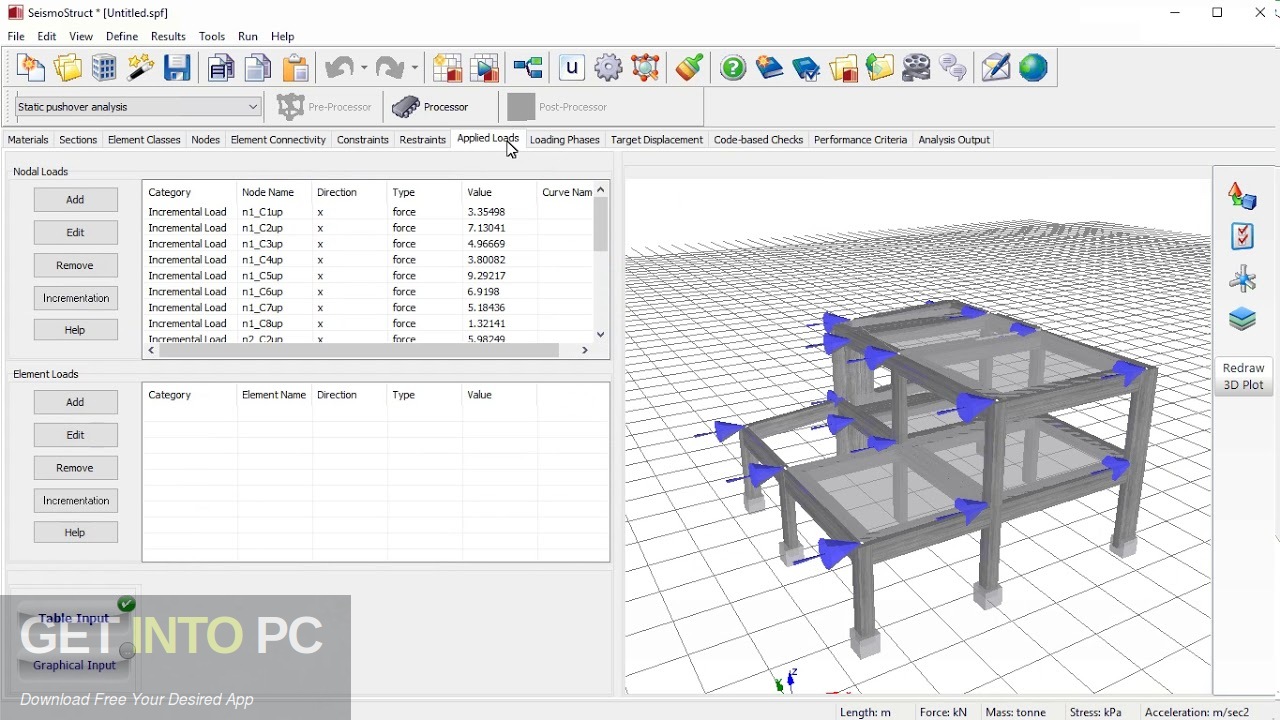Save the project with floppy disk icon
Screen dimensions: 1280x720
coord(177,68)
